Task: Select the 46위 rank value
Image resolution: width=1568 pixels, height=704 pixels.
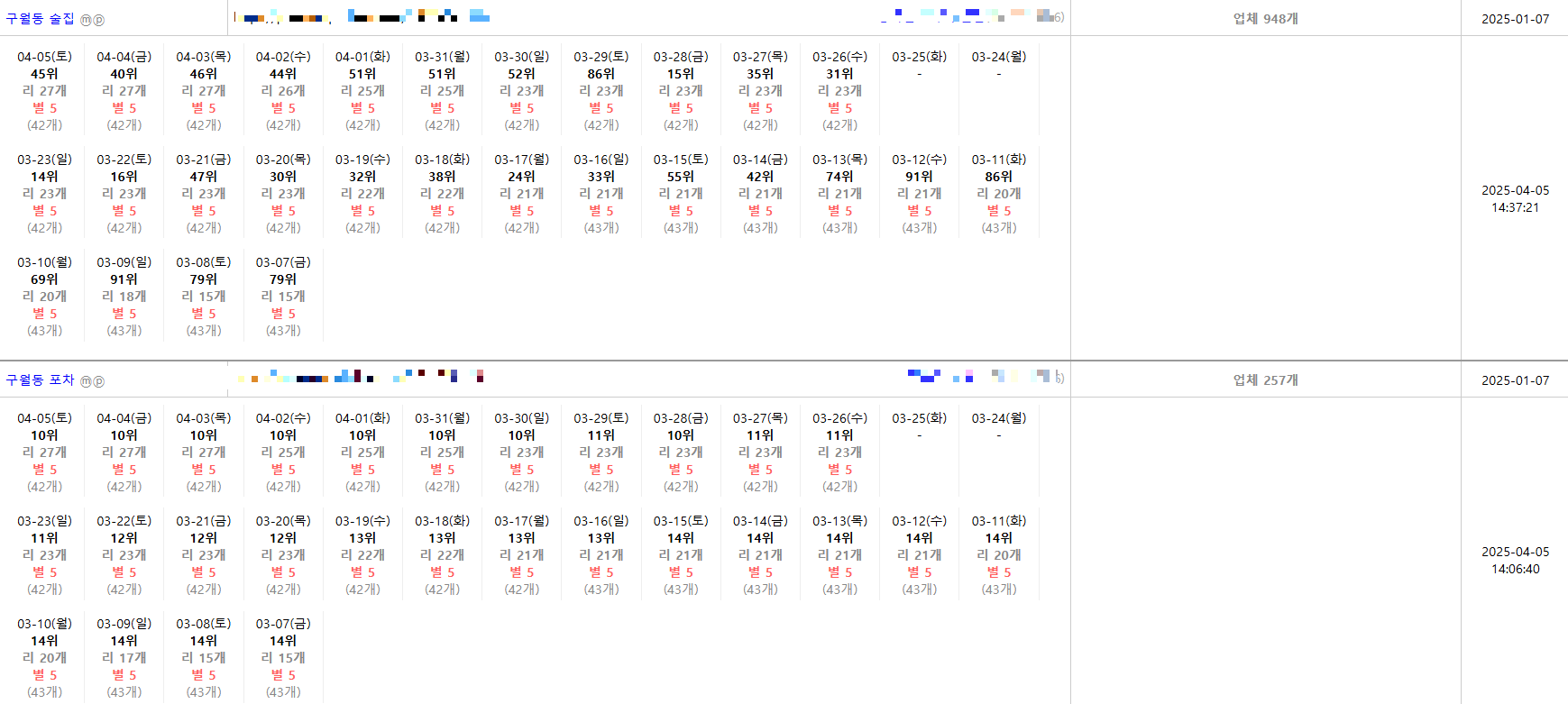Action: 204,74
